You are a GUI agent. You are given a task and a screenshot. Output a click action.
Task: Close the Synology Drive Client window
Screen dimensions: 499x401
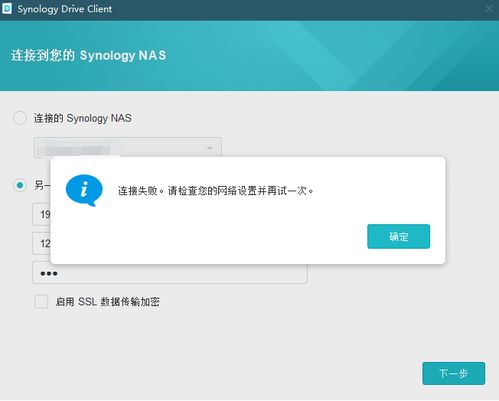coord(489,9)
